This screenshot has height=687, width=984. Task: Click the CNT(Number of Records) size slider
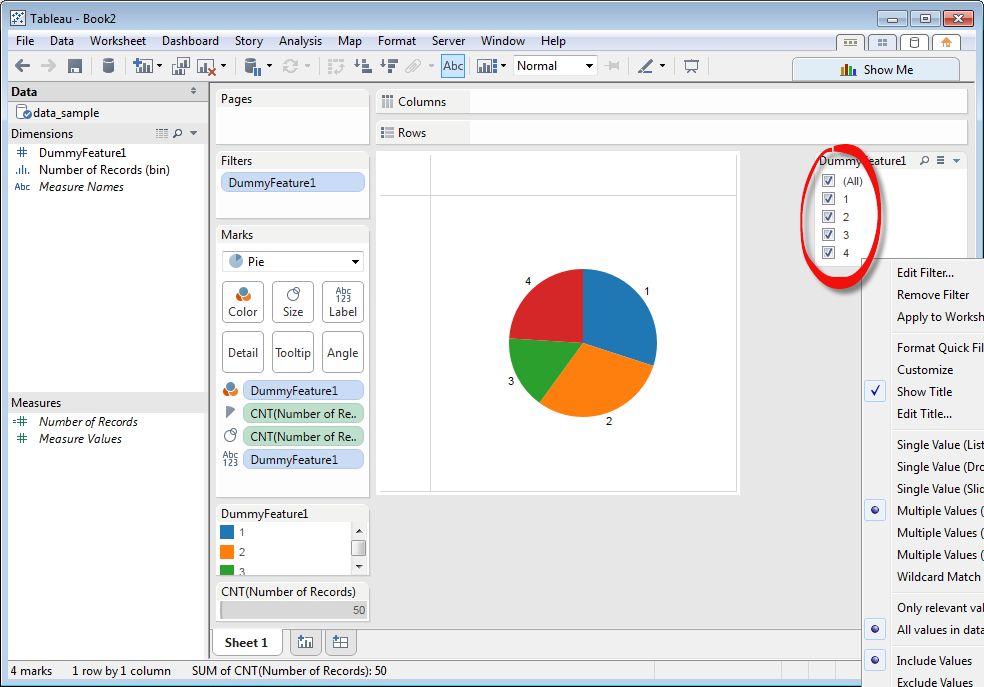(293, 610)
